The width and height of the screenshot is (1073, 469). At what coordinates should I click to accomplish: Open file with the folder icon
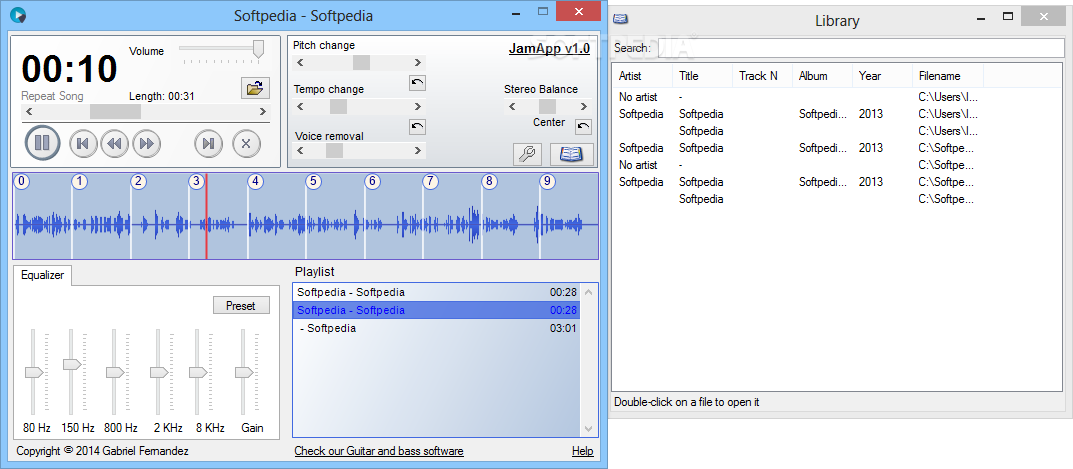[x=255, y=88]
